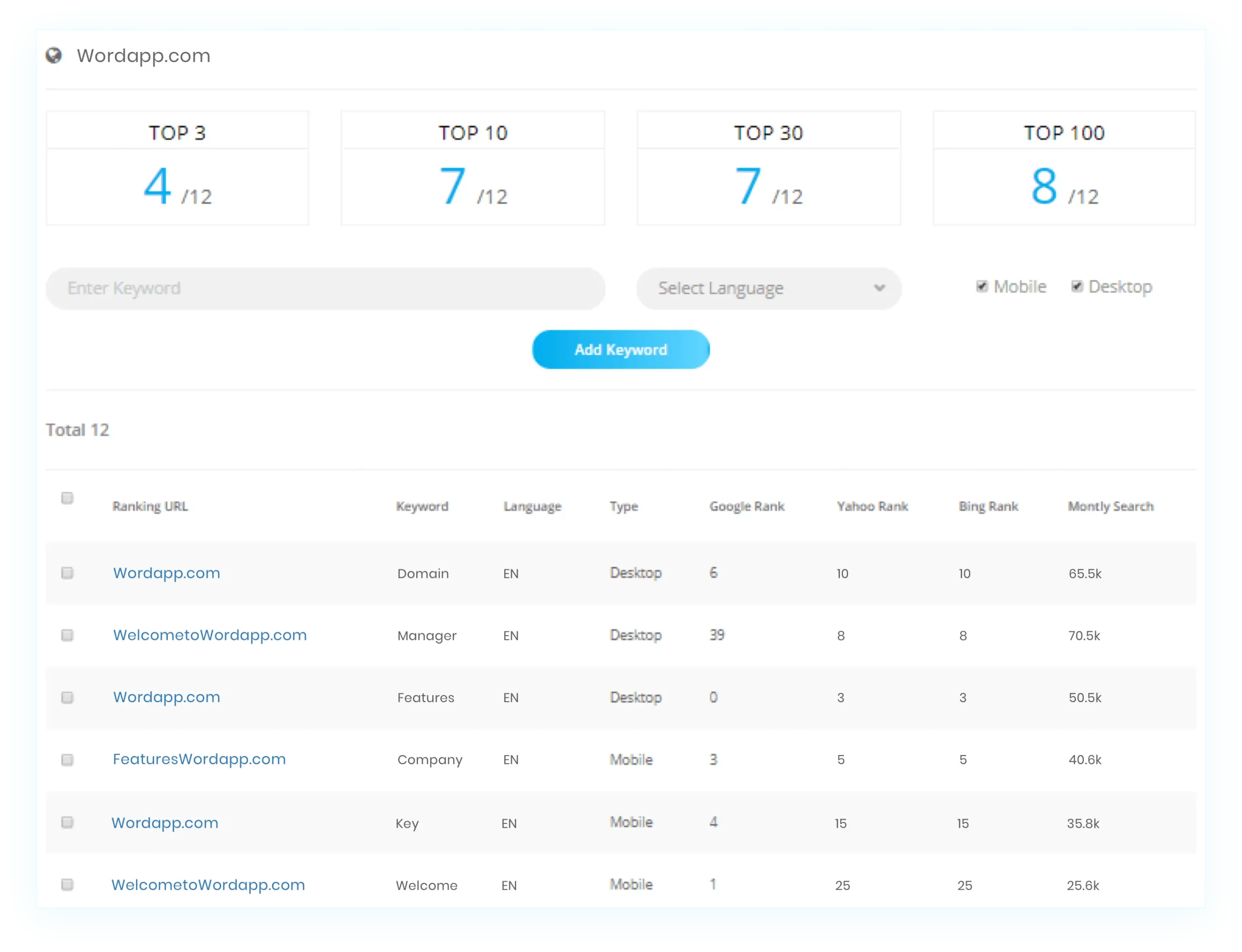Select the checkbox for the Key keyword row

(67, 822)
